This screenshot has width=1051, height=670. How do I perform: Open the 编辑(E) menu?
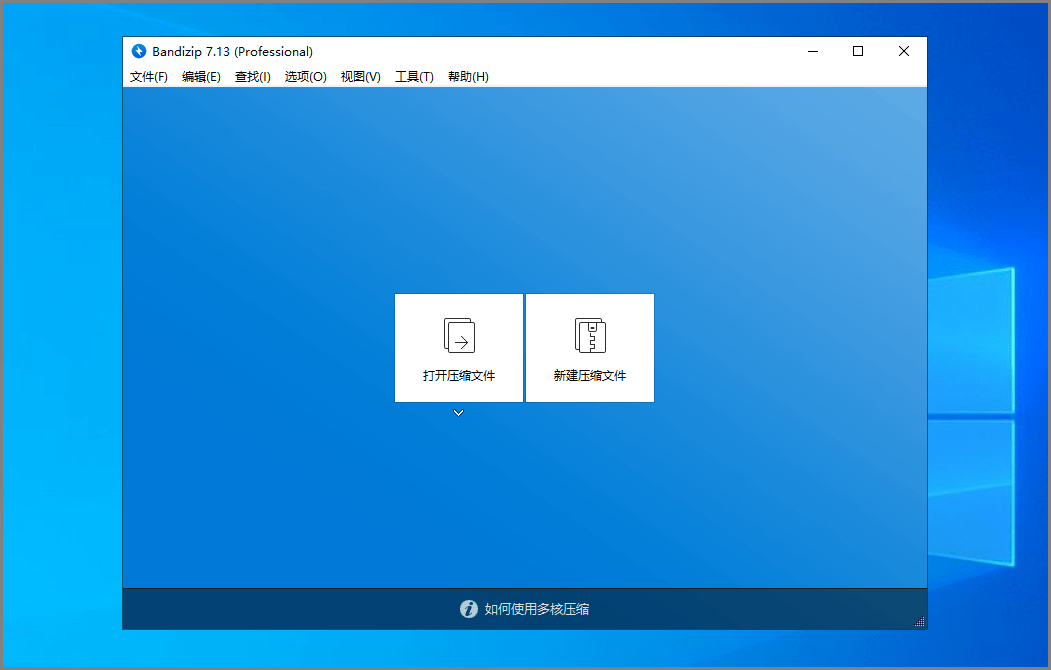click(x=201, y=76)
